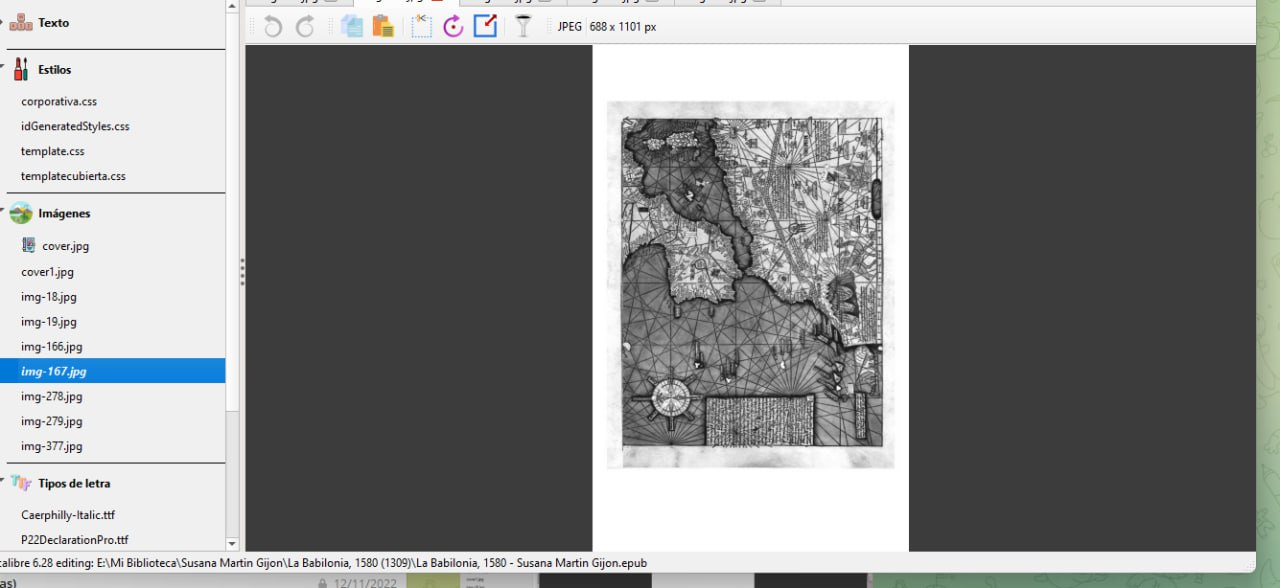Image resolution: width=1280 pixels, height=588 pixels.
Task: Click the JPEG format label
Action: [x=570, y=27]
